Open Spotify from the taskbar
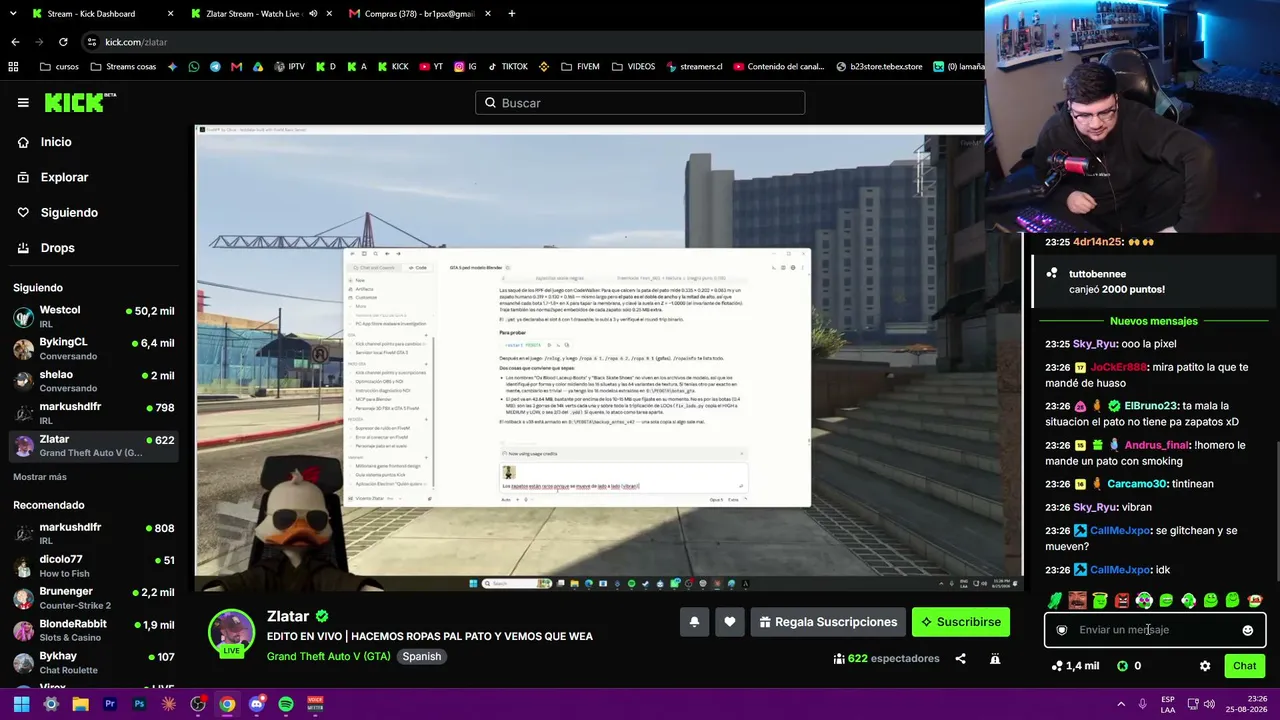 coord(286,704)
